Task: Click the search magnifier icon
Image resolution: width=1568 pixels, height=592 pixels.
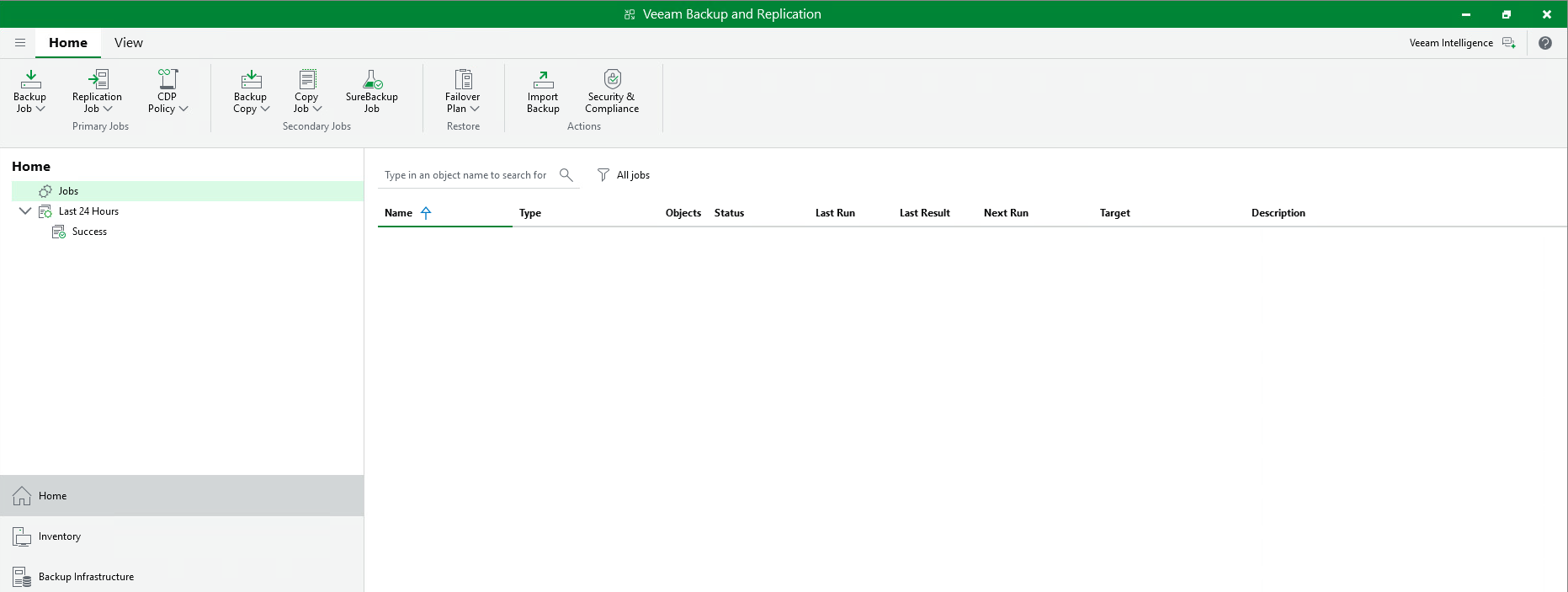Action: pyautogui.click(x=566, y=175)
